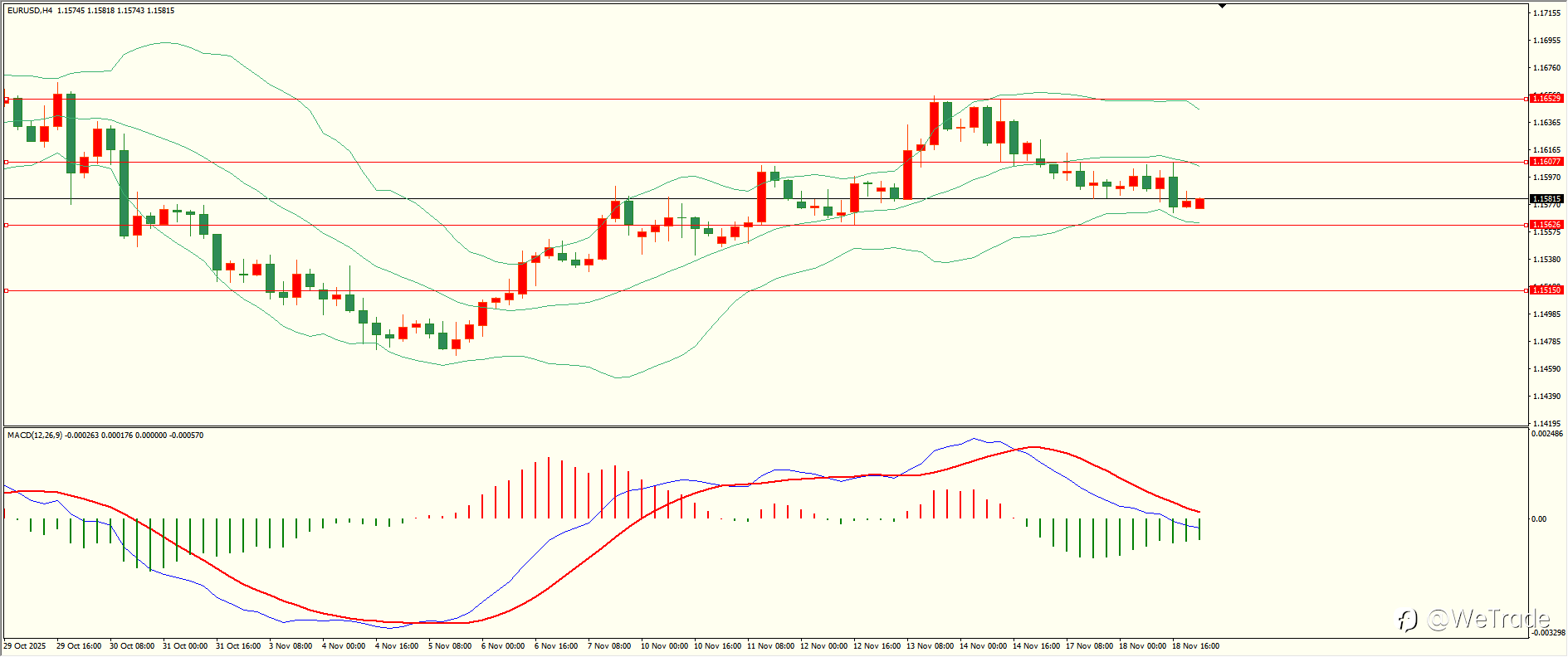Click the 18 Nov 16:00 time label

tap(1195, 646)
